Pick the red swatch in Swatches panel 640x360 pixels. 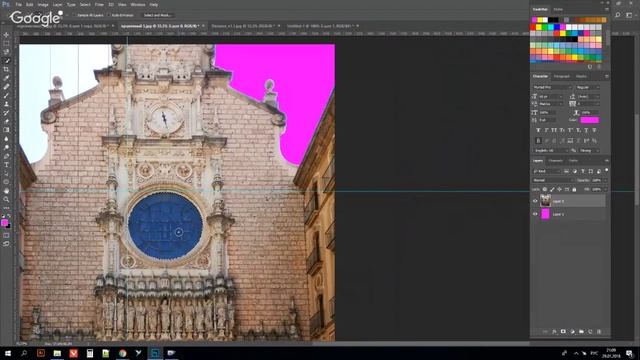(533, 27)
